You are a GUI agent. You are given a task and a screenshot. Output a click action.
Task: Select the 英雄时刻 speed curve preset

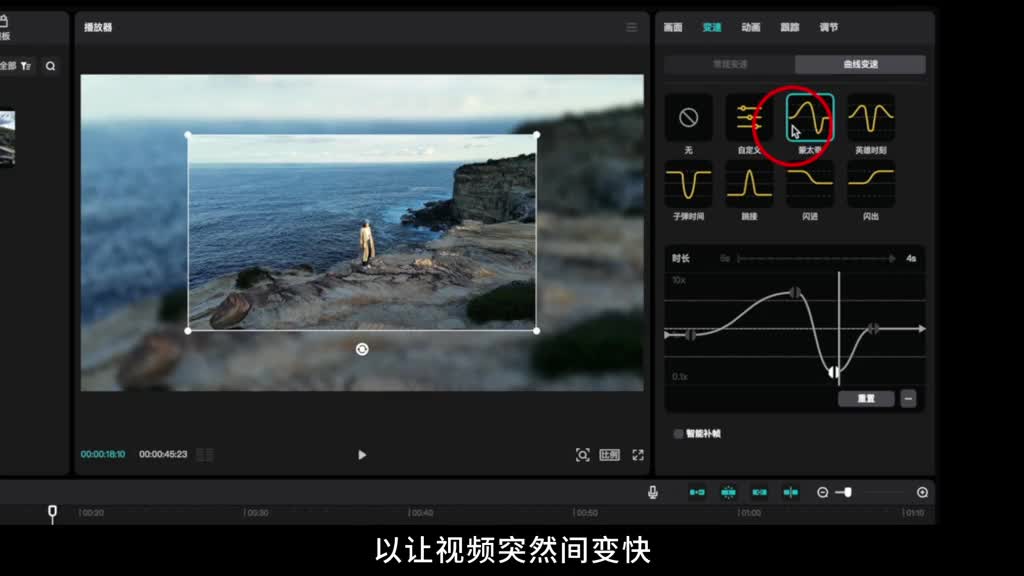[x=870, y=119]
